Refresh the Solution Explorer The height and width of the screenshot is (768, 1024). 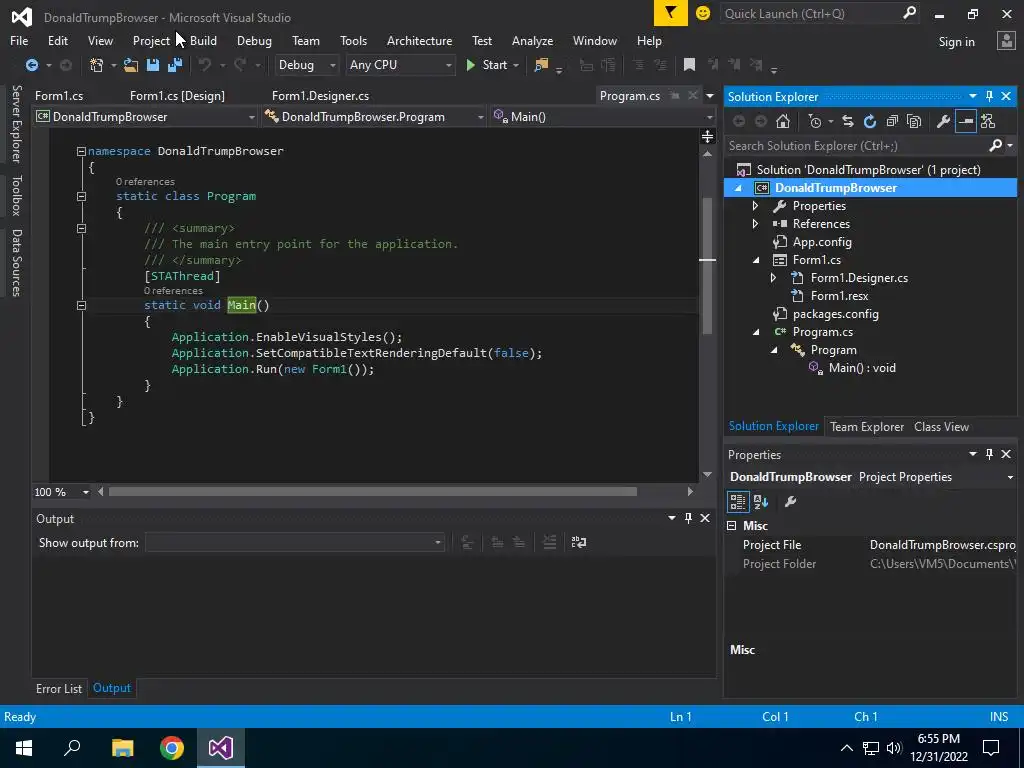[870, 121]
